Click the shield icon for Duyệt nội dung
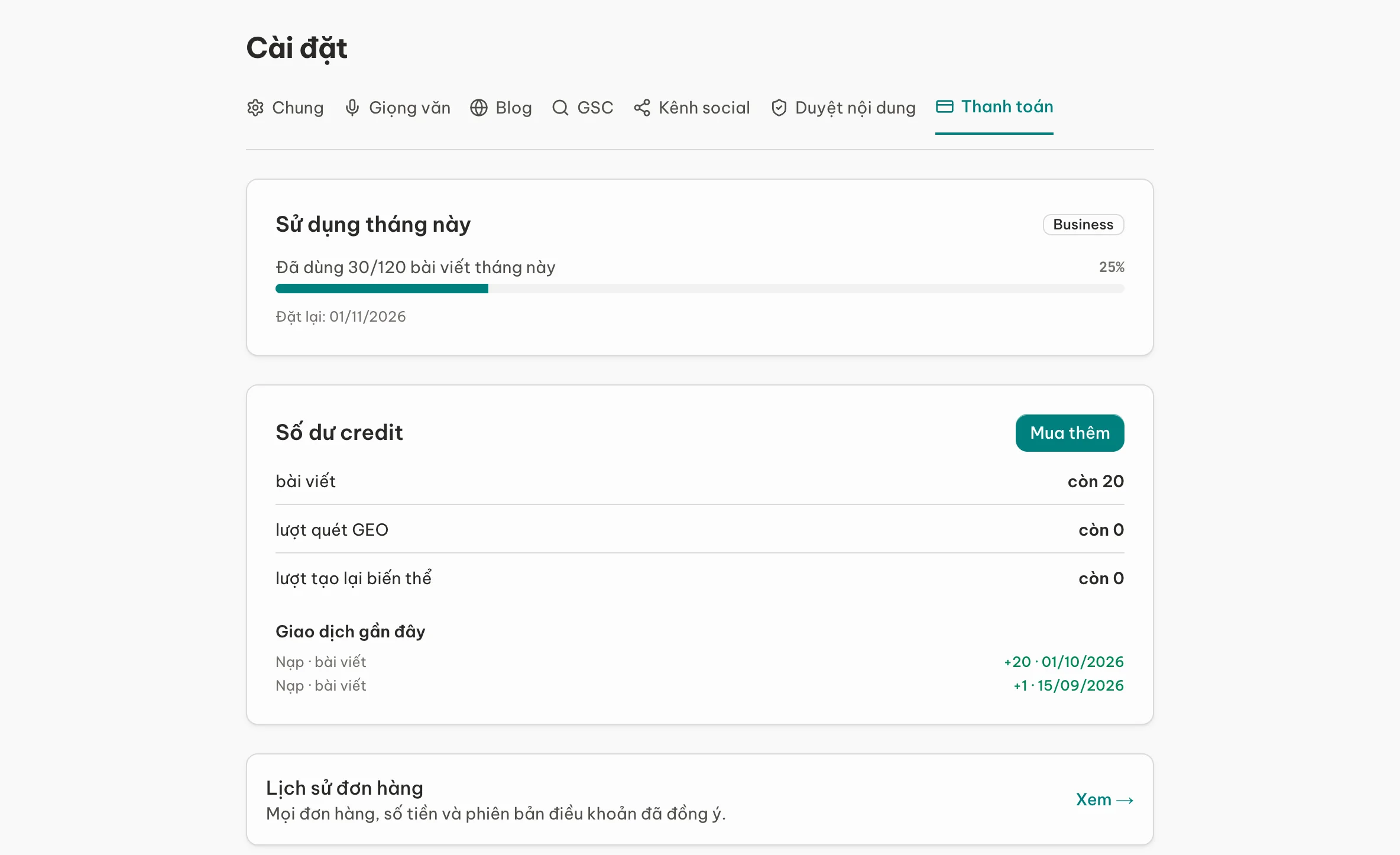 click(779, 108)
